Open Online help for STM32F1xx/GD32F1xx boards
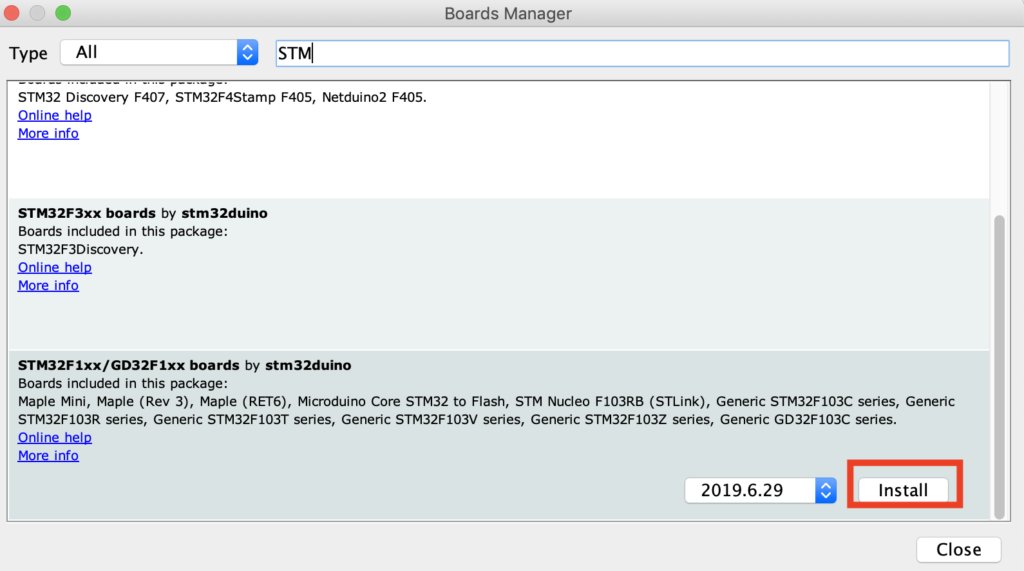 point(55,437)
